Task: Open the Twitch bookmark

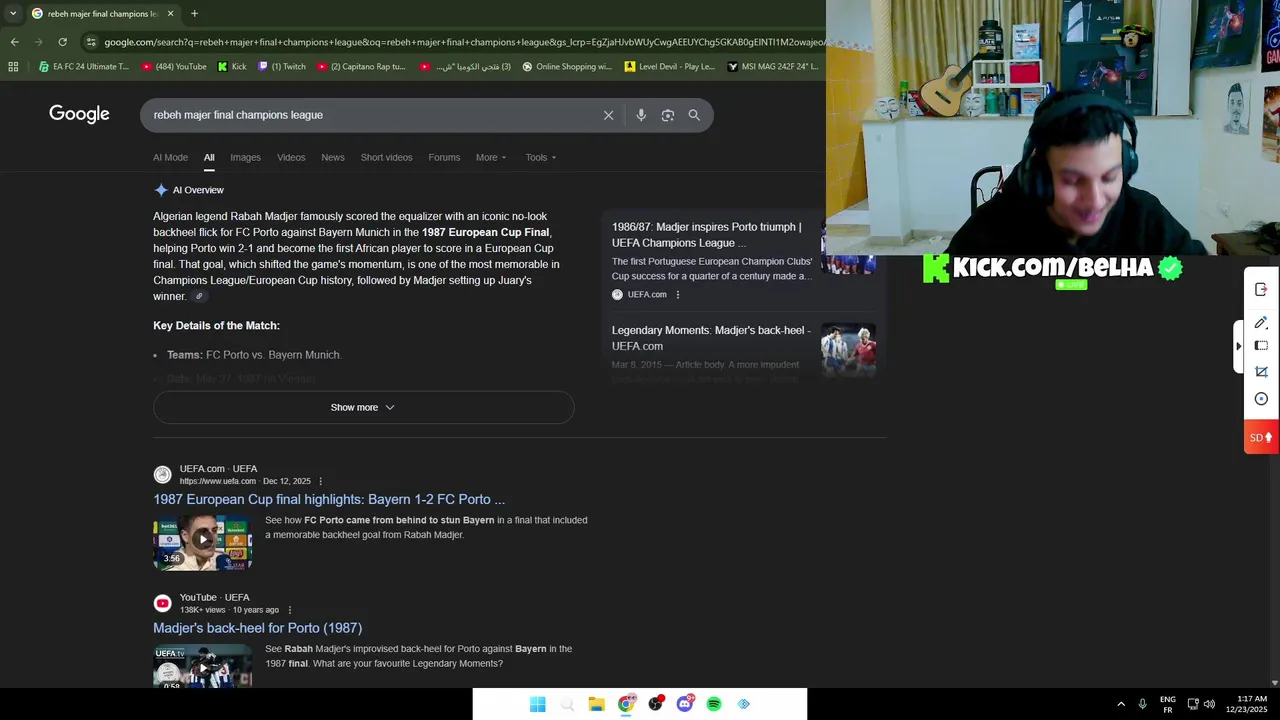Action: (x=282, y=67)
